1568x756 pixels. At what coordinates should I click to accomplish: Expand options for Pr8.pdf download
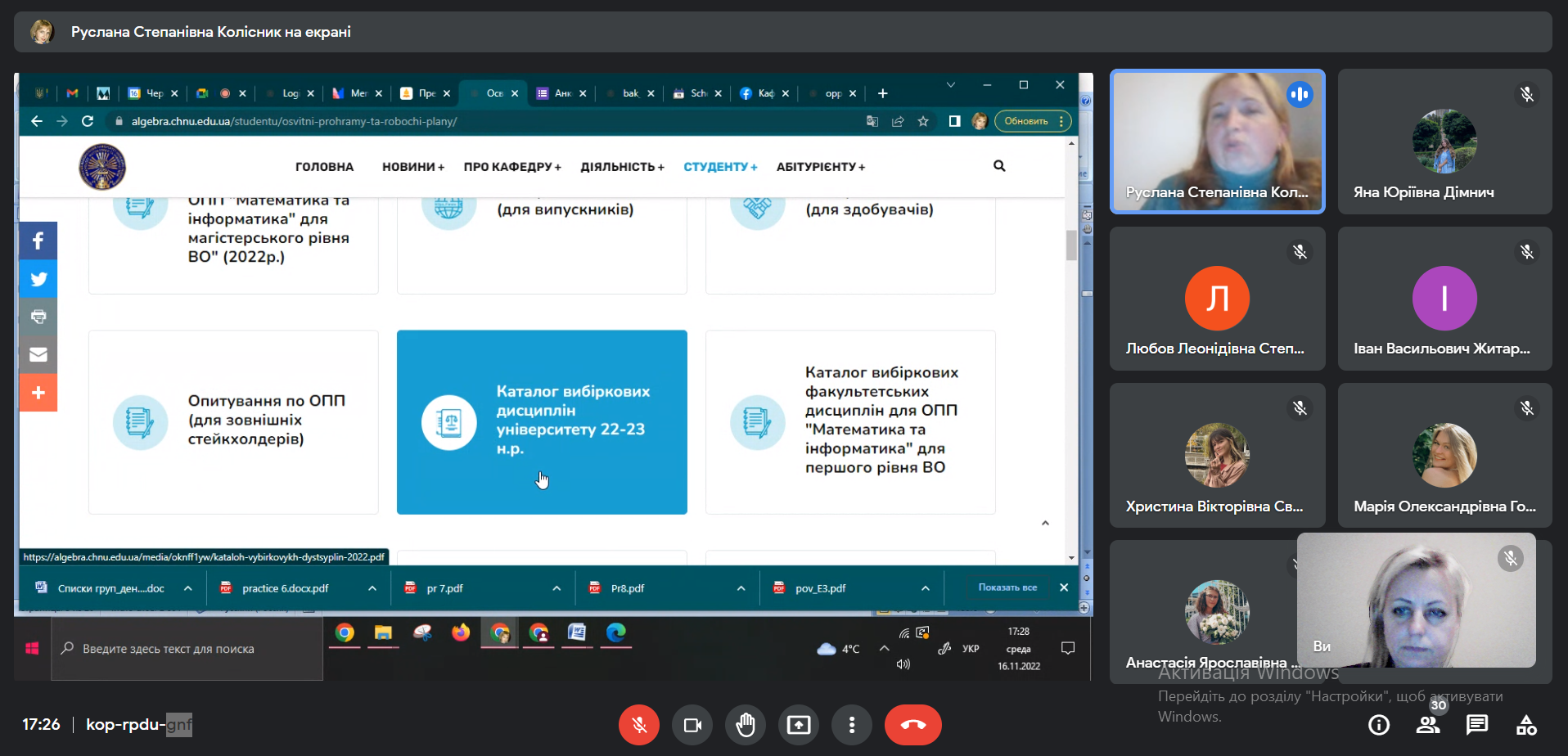point(741,588)
